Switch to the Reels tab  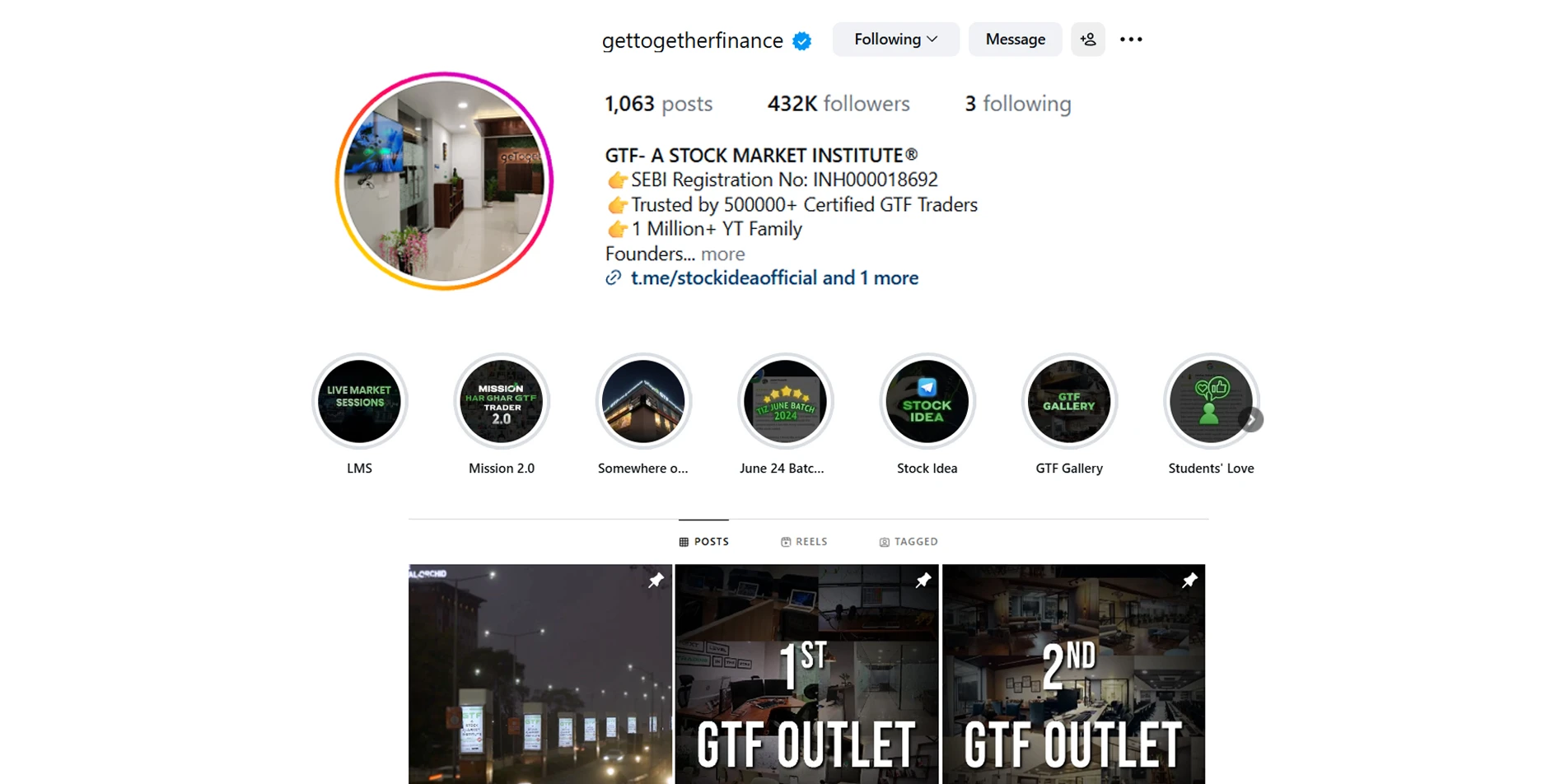tap(804, 542)
